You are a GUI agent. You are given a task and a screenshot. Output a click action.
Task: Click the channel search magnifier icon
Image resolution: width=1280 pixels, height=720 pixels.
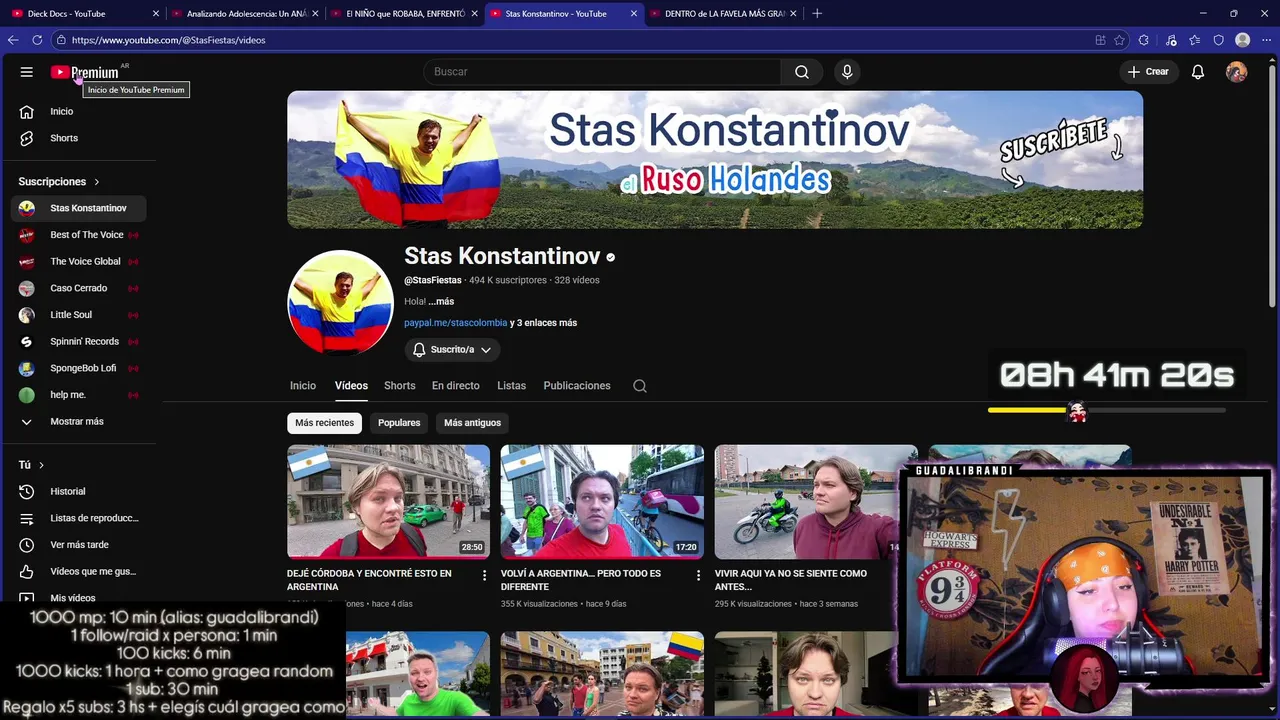[640, 386]
